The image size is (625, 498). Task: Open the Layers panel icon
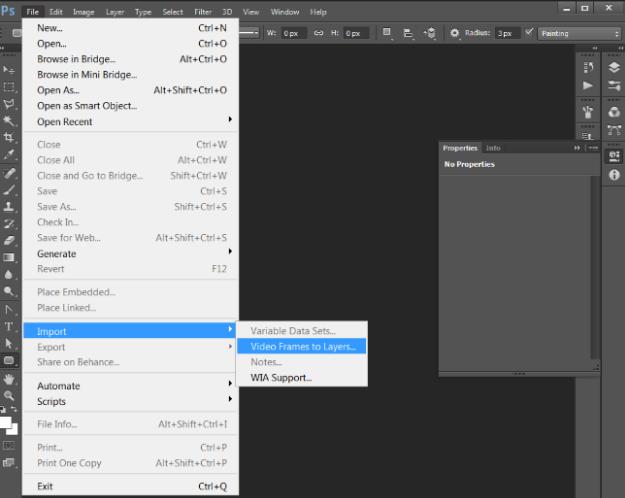[x=614, y=67]
